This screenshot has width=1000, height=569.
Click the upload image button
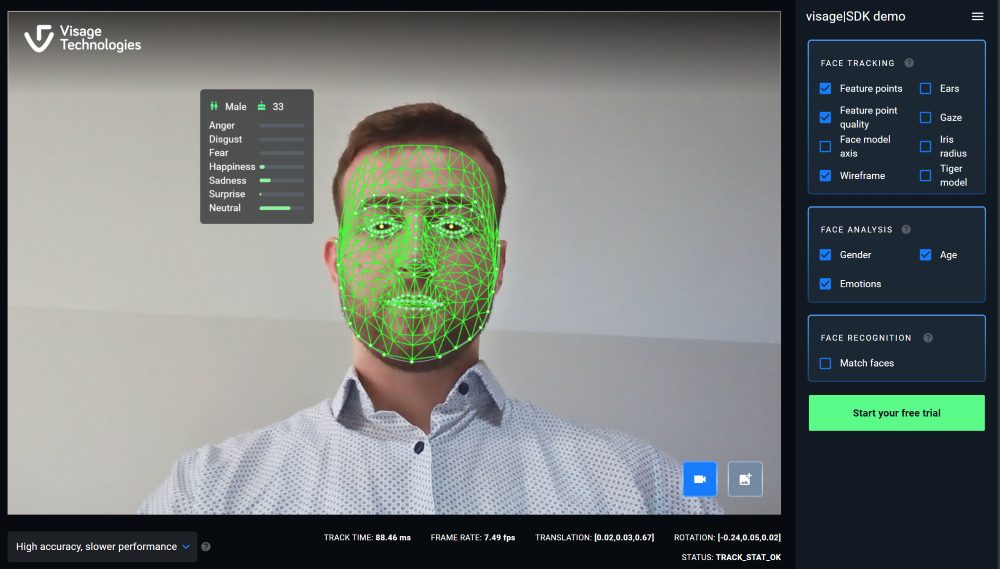(x=745, y=479)
